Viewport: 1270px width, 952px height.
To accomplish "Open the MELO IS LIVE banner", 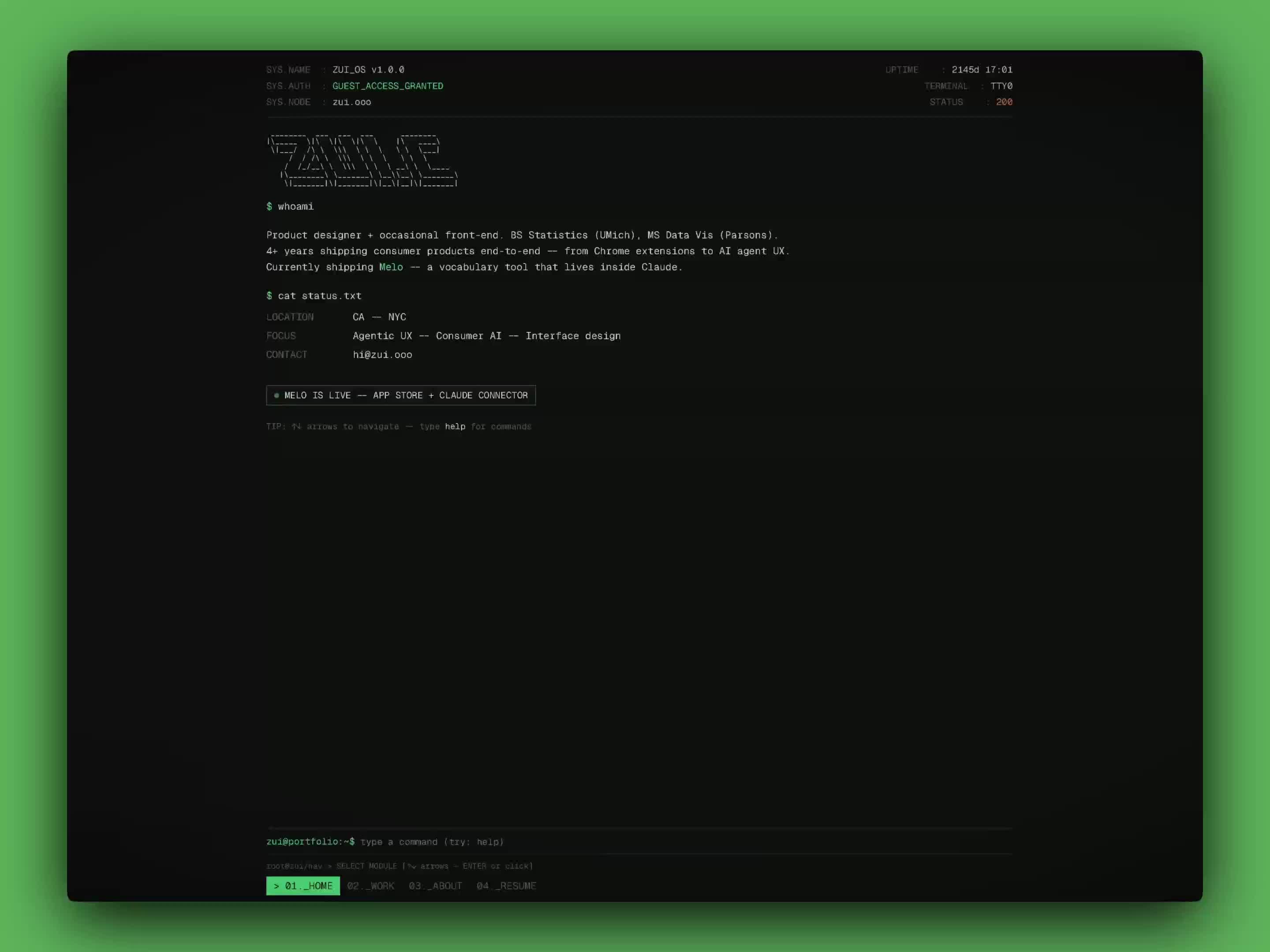I will 401,395.
